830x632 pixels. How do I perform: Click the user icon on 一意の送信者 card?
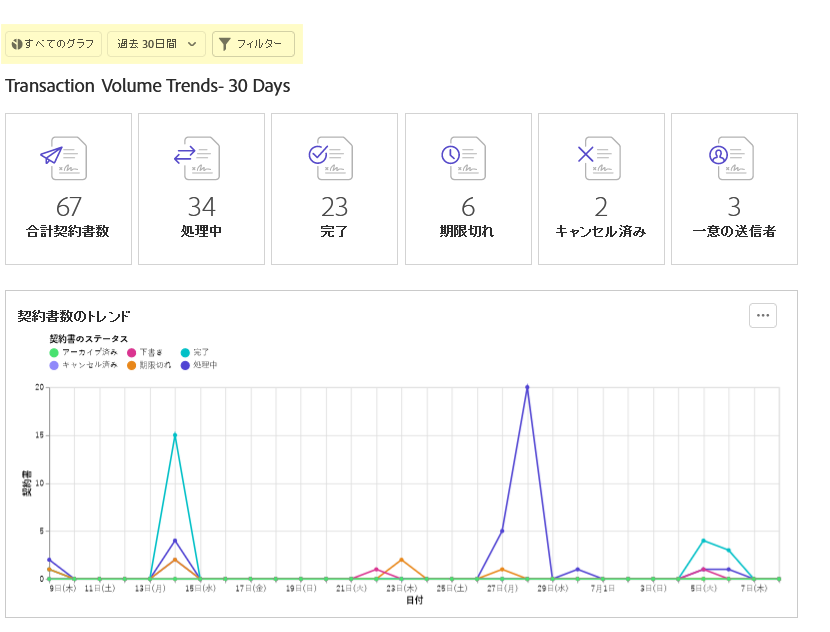[x=718, y=155]
